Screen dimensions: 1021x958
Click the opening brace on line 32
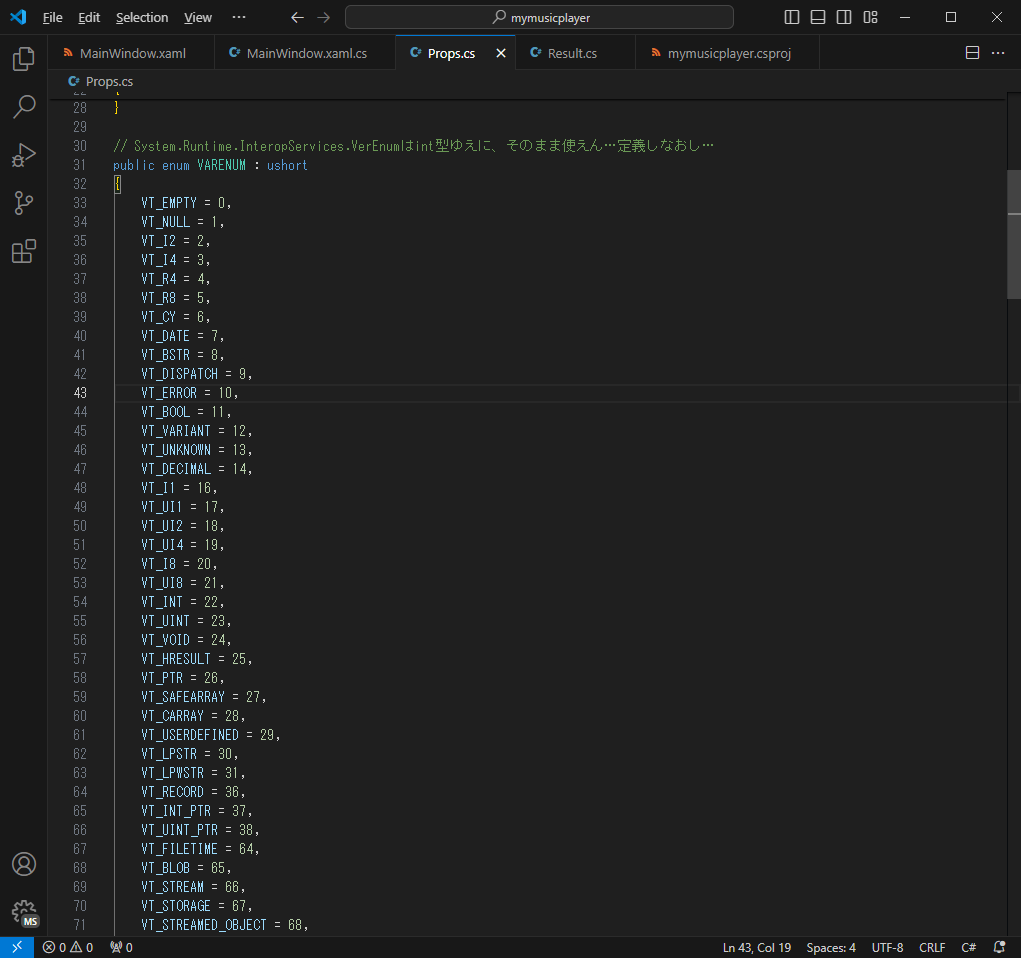pyautogui.click(x=117, y=184)
